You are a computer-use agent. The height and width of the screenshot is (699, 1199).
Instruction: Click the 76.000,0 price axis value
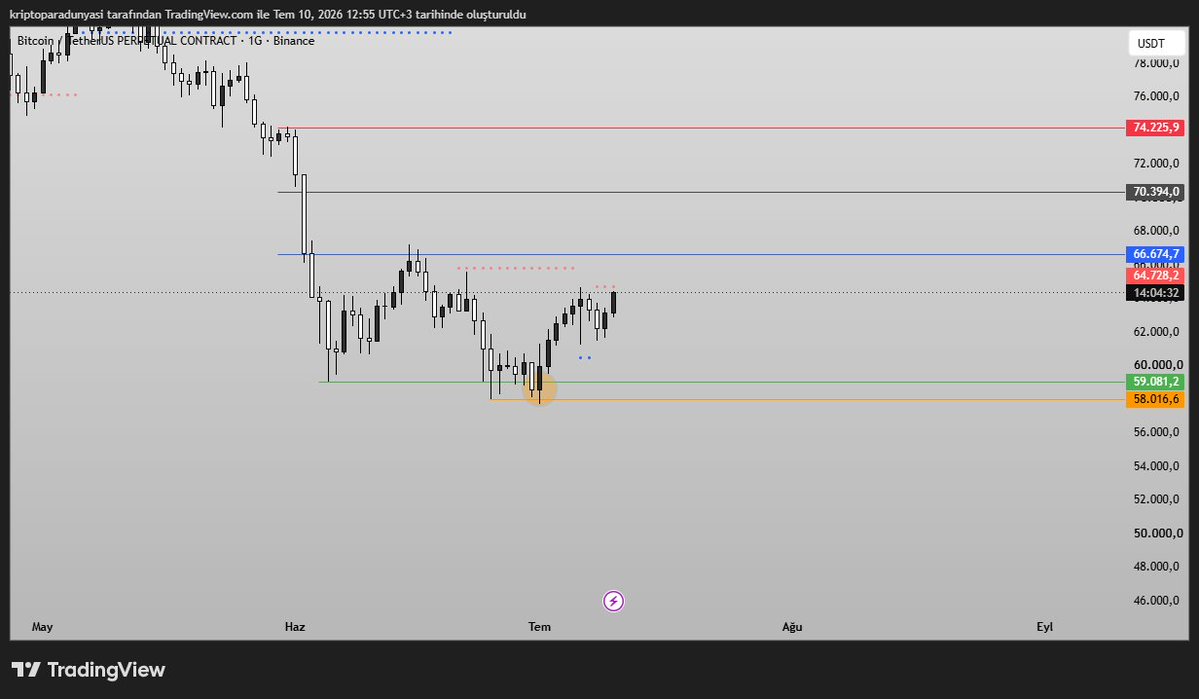point(1156,96)
